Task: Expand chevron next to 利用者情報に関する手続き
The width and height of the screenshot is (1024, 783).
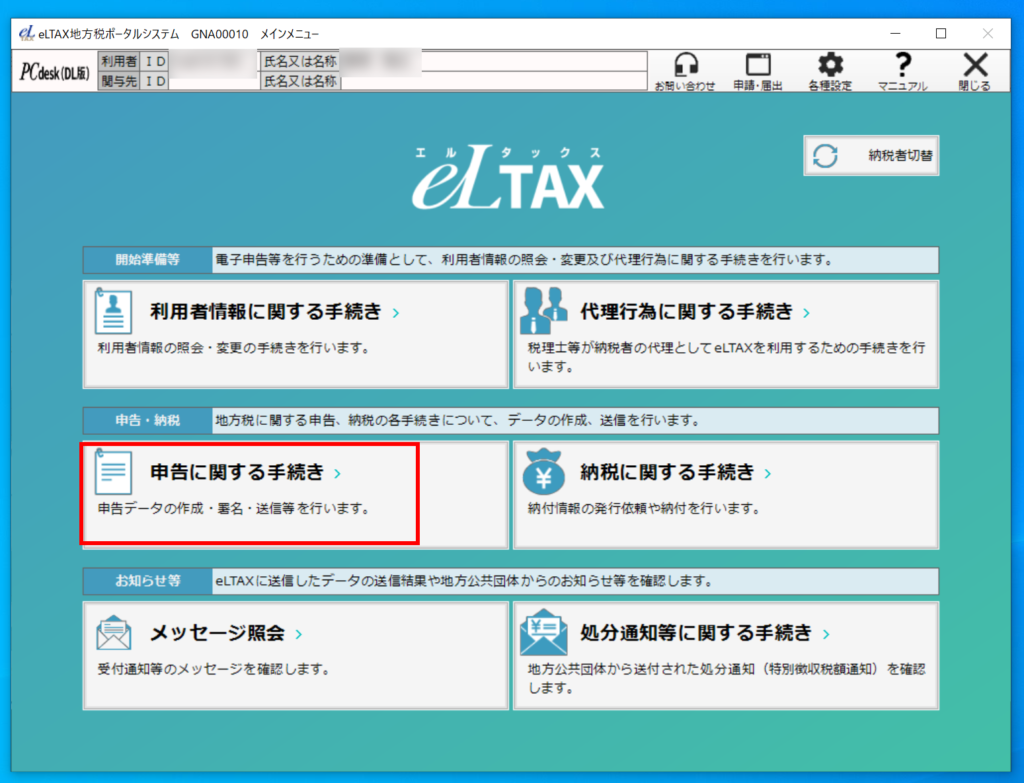Action: pyautogui.click(x=397, y=313)
